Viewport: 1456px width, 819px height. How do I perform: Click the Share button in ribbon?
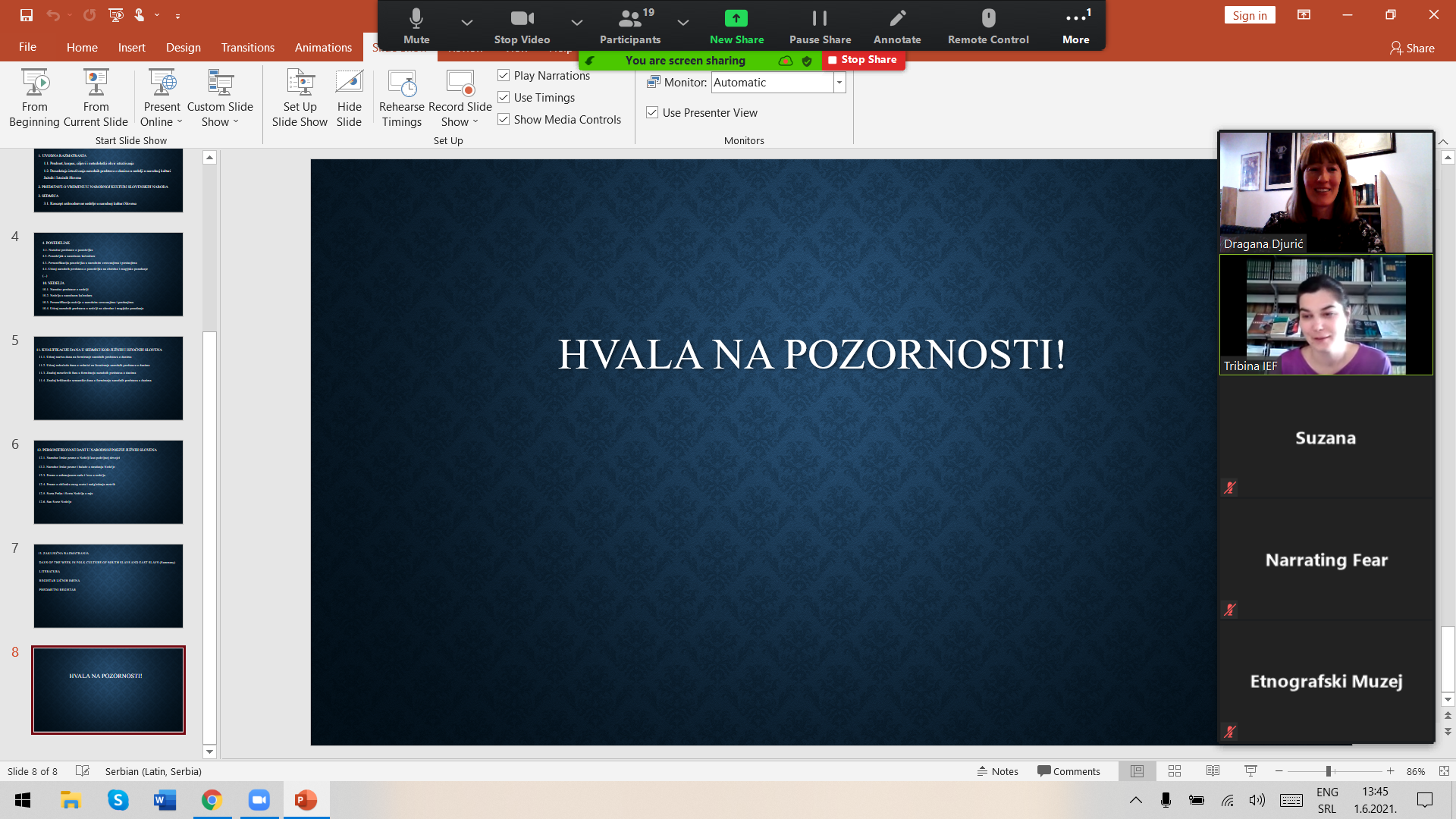[x=1412, y=48]
